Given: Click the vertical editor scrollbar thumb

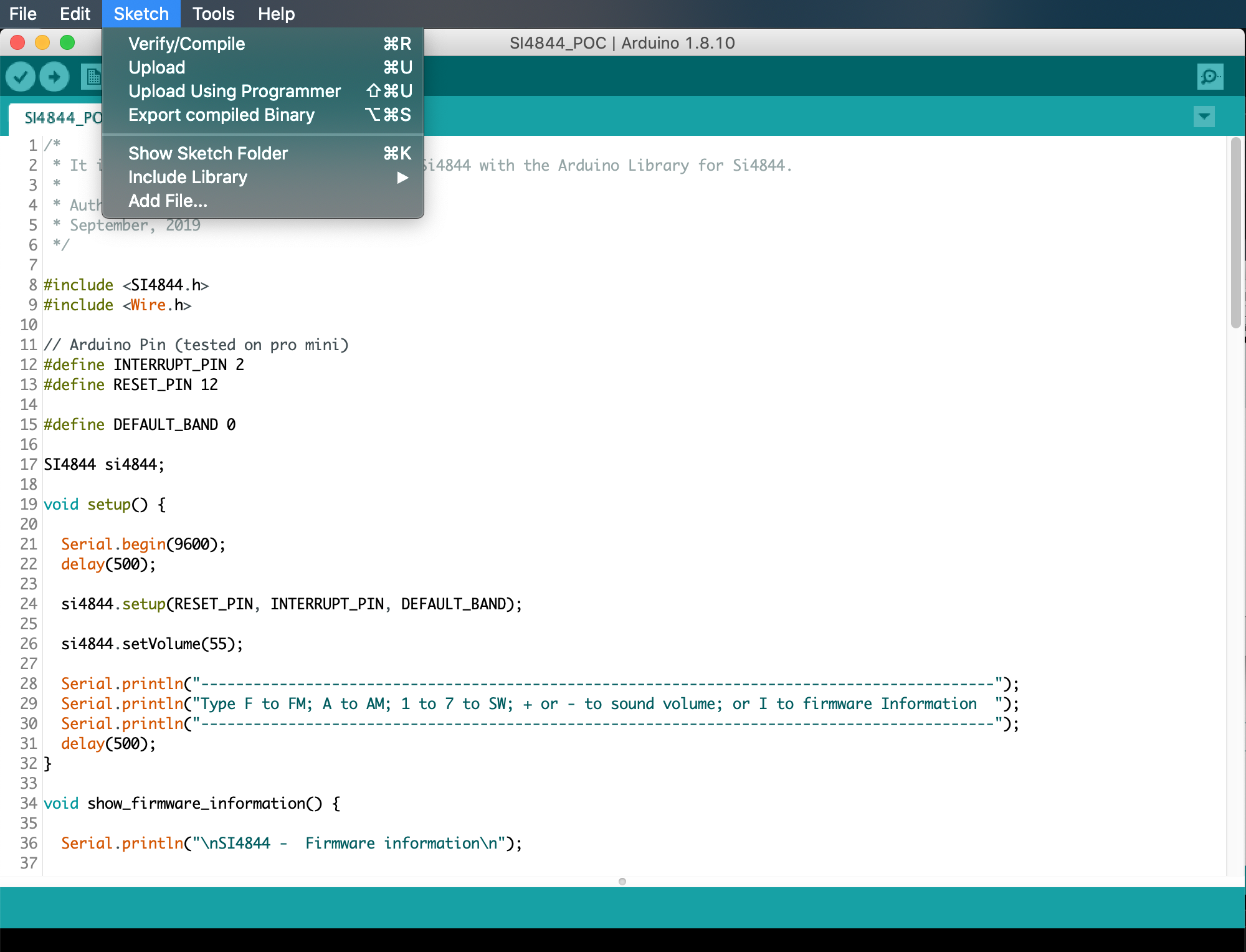Looking at the screenshot, I should click(1236, 234).
